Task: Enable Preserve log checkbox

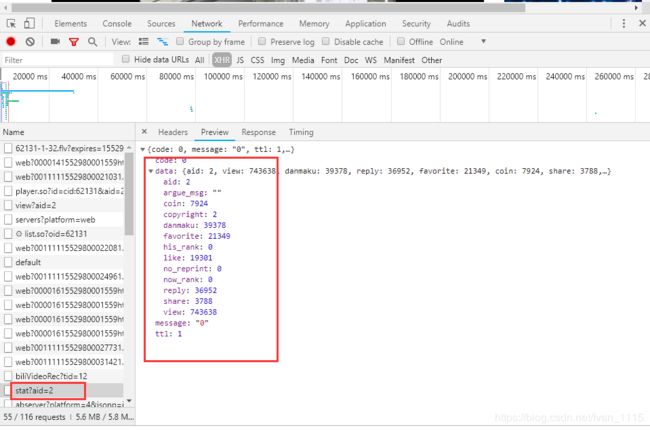Action: (x=262, y=41)
